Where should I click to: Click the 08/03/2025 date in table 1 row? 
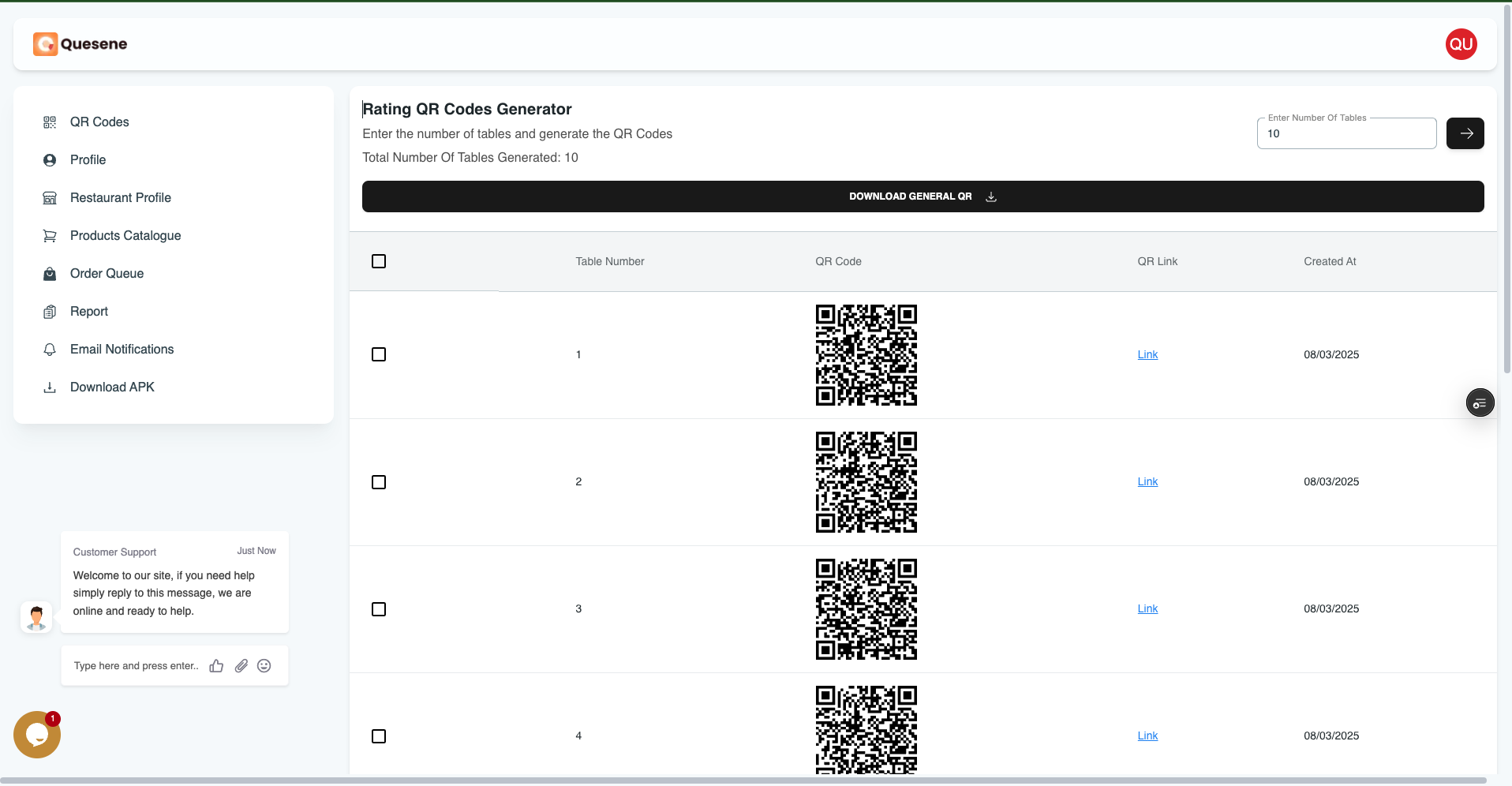click(1331, 355)
